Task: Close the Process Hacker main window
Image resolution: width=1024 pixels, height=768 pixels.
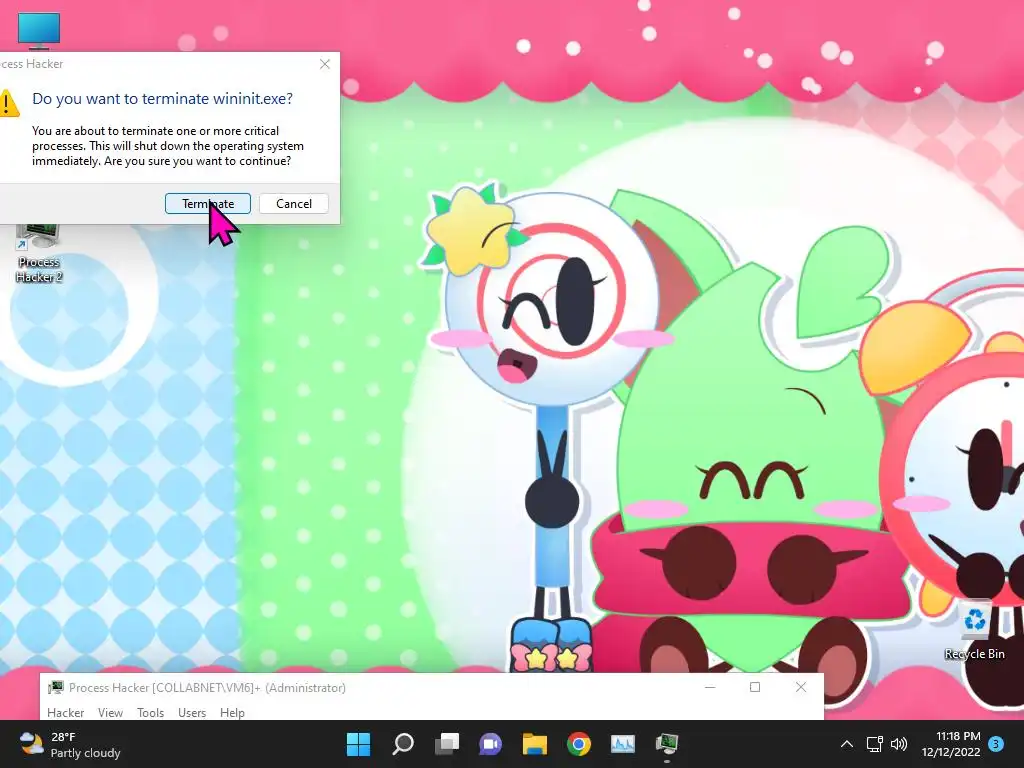Action: [801, 687]
